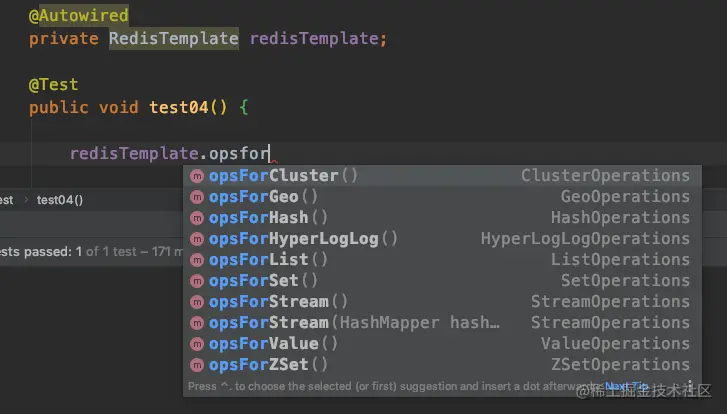727x414 pixels.
Task: Click the method icon beside opsForValue
Action: pos(197,344)
